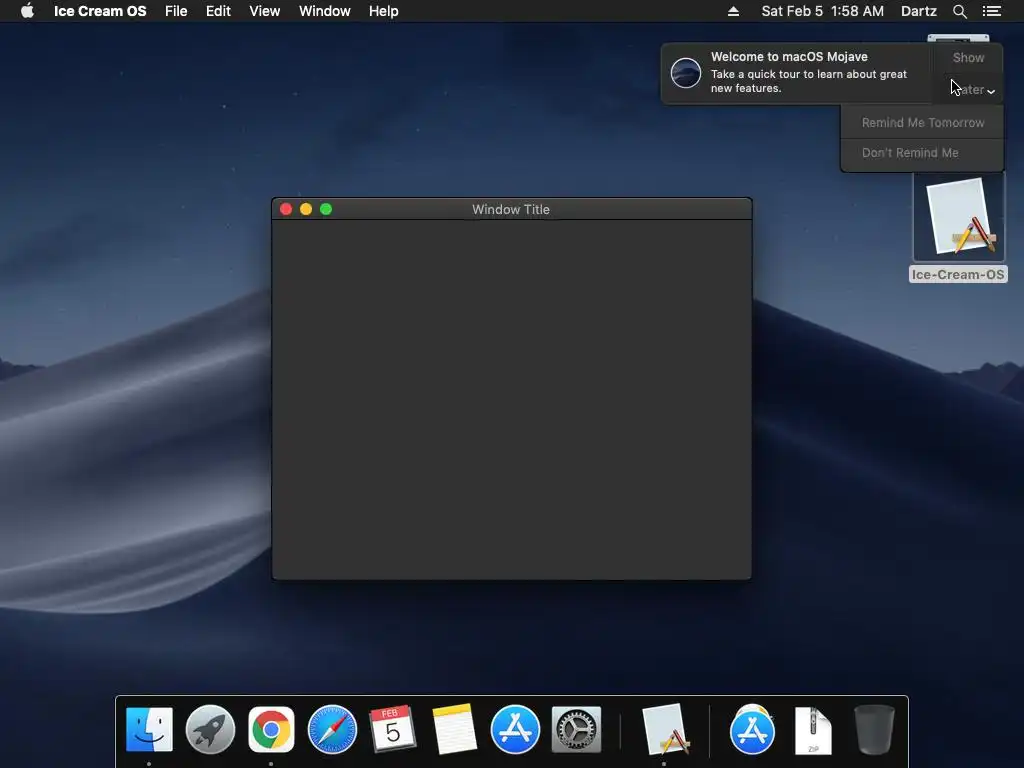Click Welcome to macOS Mojave notification text
The height and width of the screenshot is (768, 1024).
[x=789, y=57]
